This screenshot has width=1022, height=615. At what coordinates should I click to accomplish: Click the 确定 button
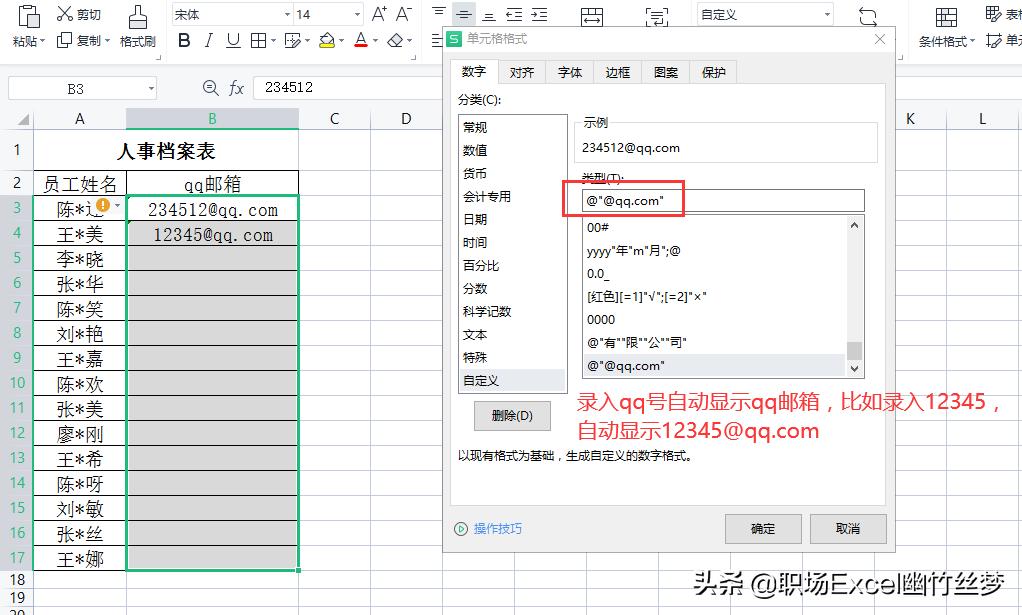point(763,528)
